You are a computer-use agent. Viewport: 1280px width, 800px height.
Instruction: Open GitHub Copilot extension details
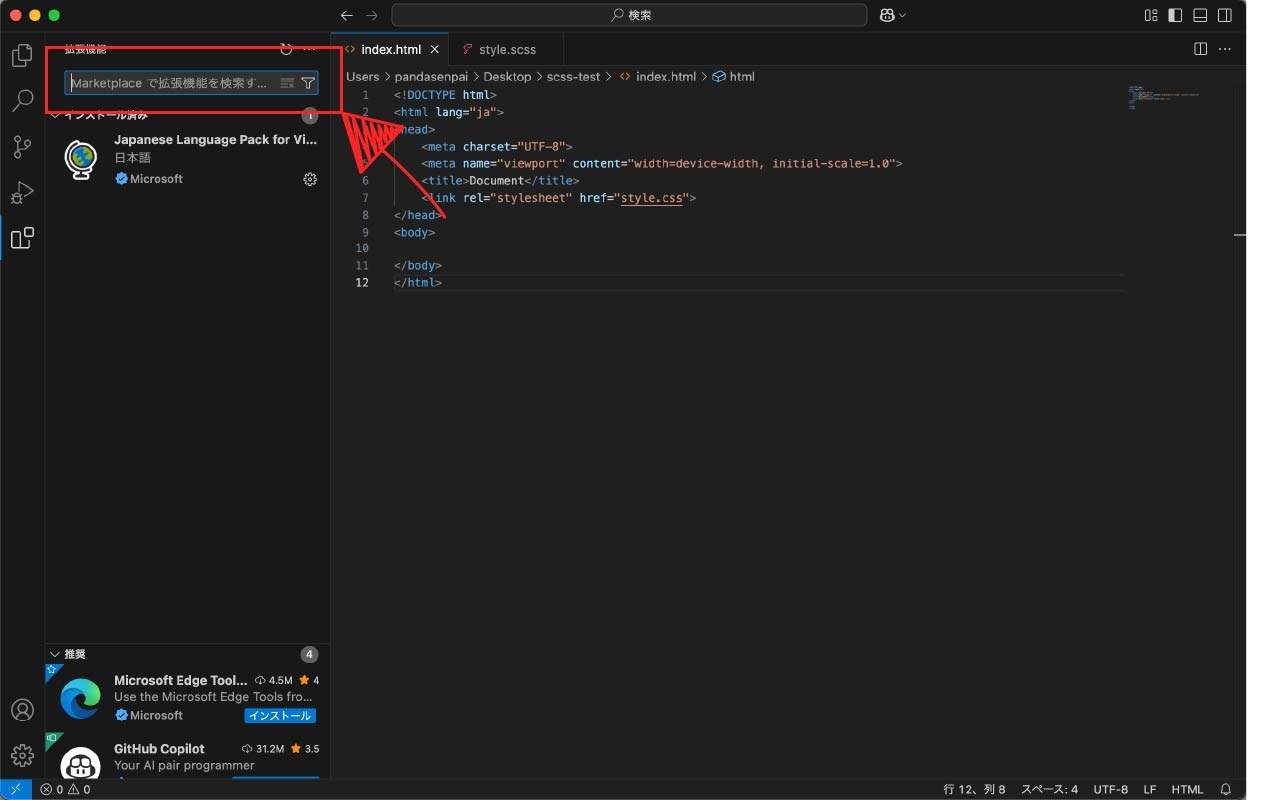click(188, 758)
